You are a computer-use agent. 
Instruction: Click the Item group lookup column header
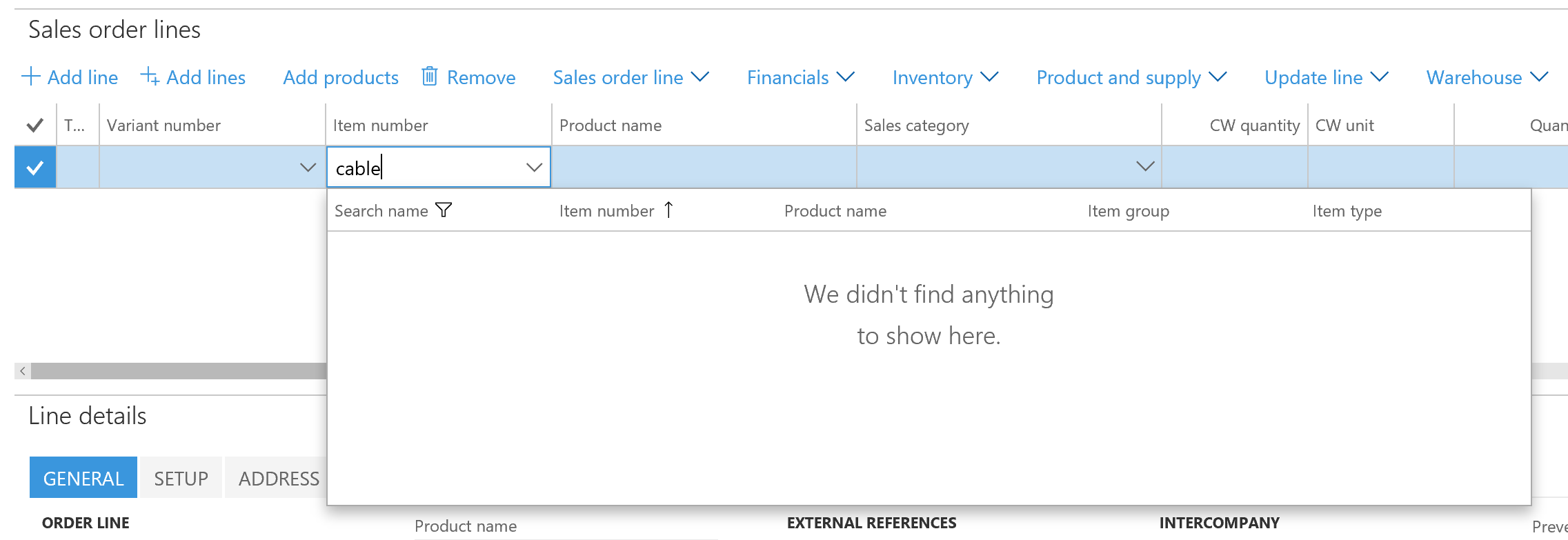(1129, 211)
